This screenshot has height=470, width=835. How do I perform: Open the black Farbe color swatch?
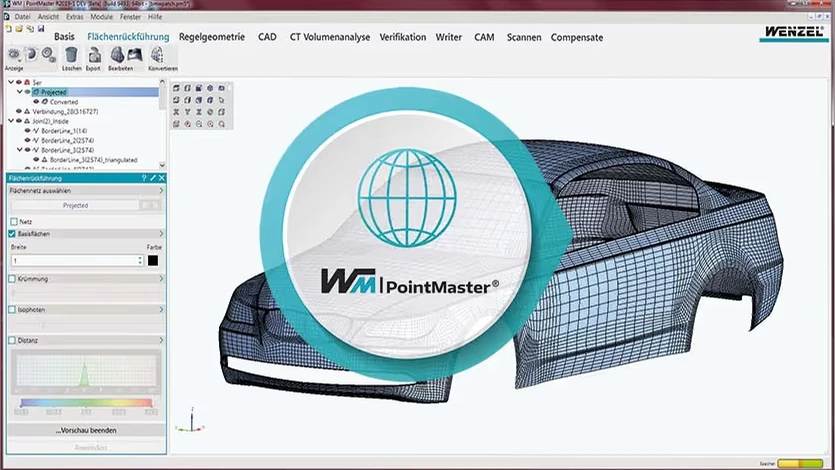click(x=153, y=260)
